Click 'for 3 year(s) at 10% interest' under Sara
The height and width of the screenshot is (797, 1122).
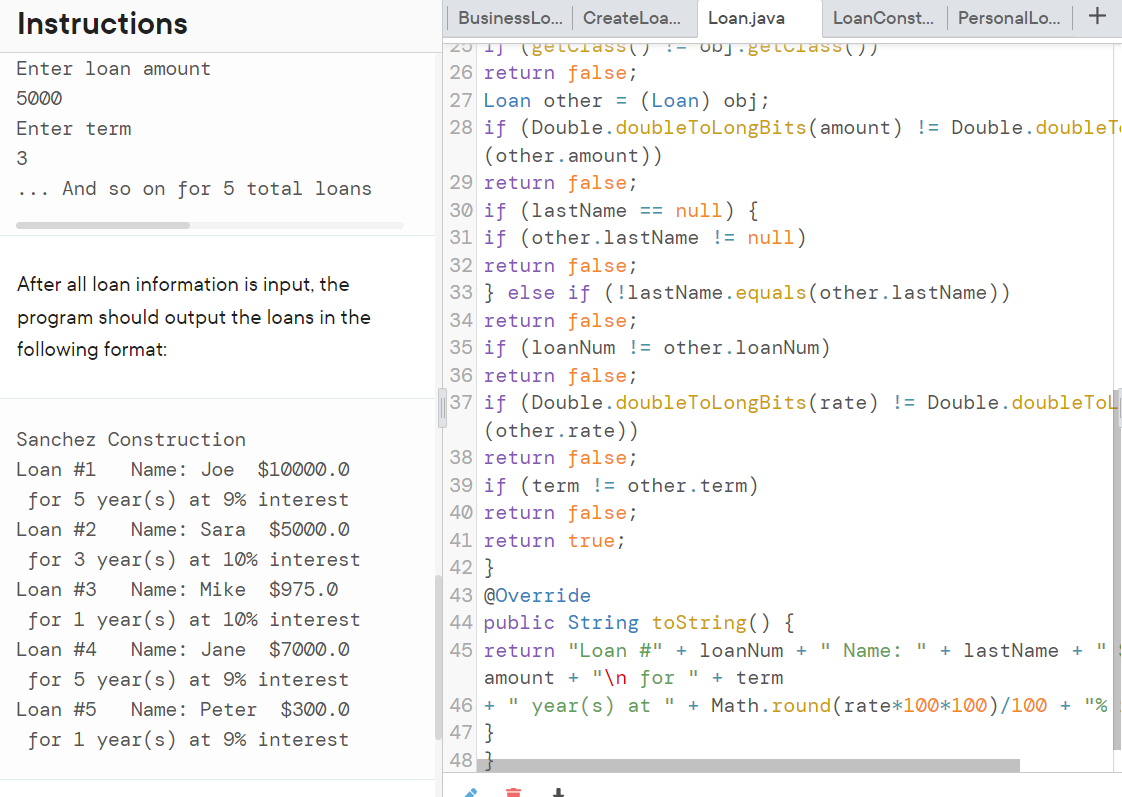coord(194,559)
